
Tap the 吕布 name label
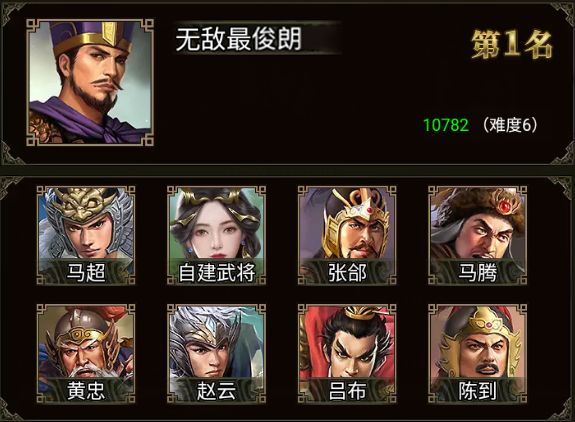click(x=347, y=390)
